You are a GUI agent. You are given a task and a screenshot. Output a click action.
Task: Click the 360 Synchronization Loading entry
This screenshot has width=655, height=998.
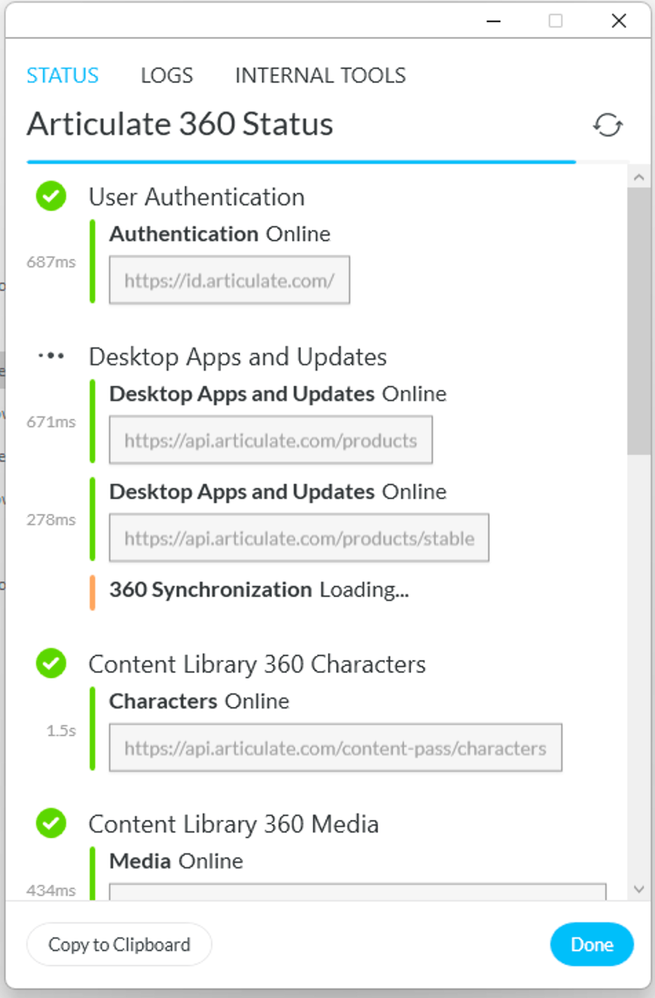click(x=258, y=590)
